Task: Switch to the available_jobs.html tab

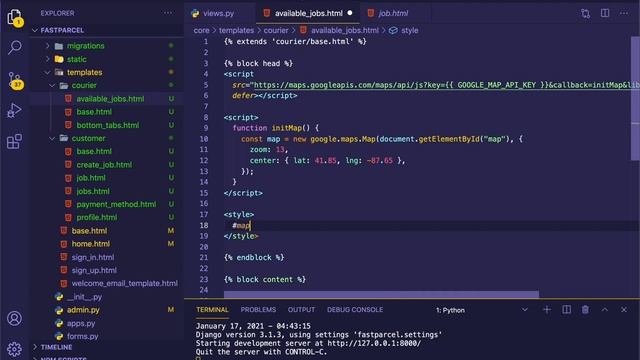Action: [308, 13]
